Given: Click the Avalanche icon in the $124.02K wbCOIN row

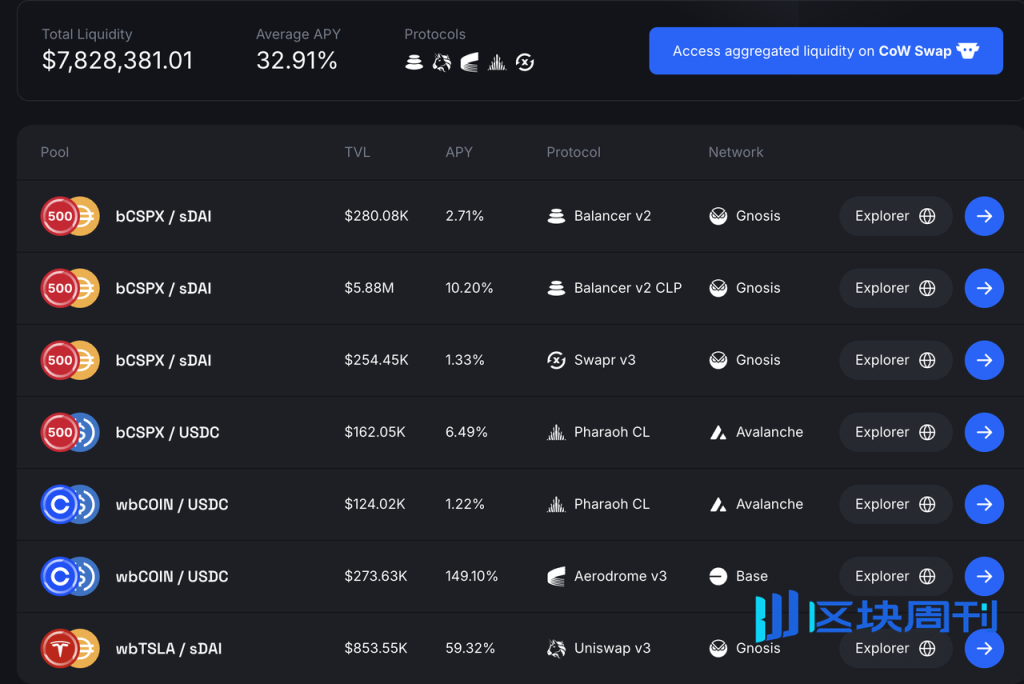Looking at the screenshot, I should pos(718,504).
